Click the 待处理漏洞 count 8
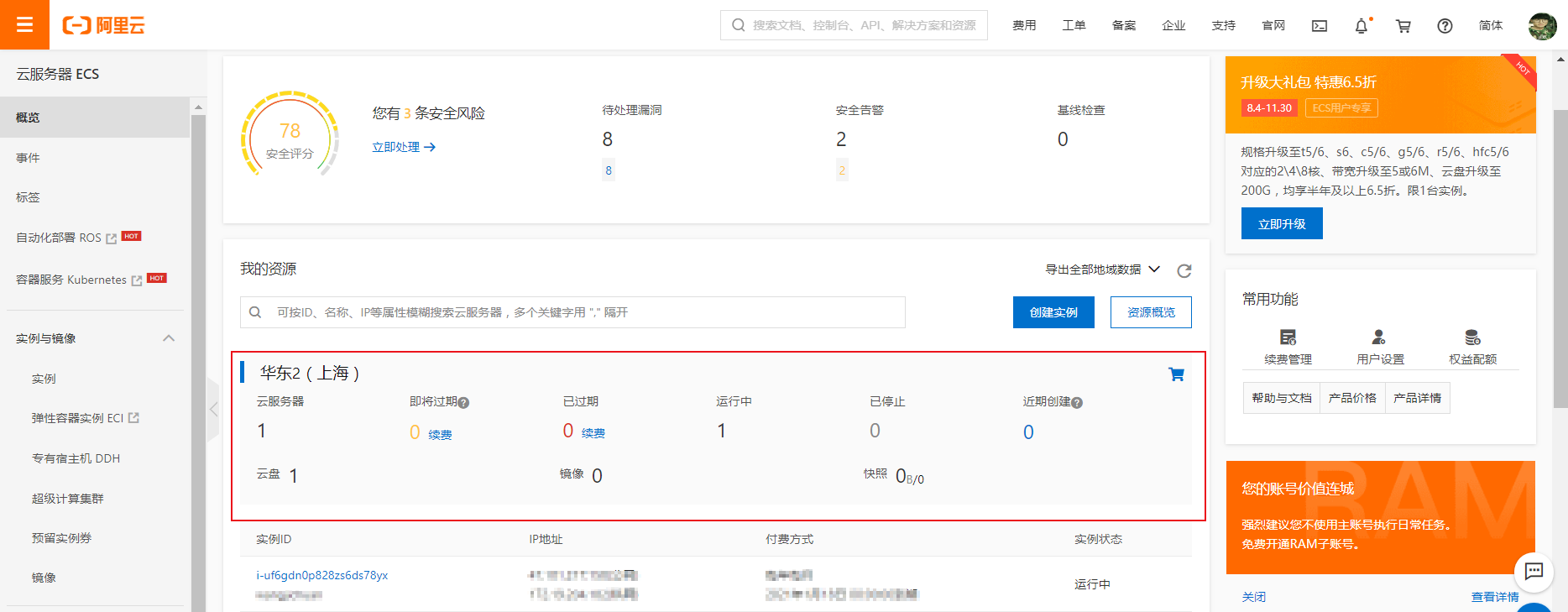The height and width of the screenshot is (612, 1568). tap(608, 139)
